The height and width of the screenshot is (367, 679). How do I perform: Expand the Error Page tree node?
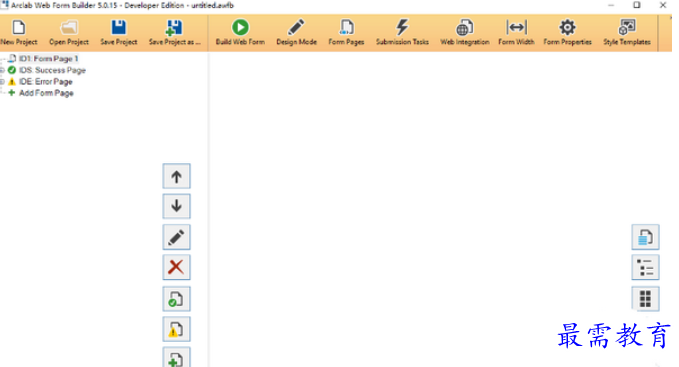point(2,81)
